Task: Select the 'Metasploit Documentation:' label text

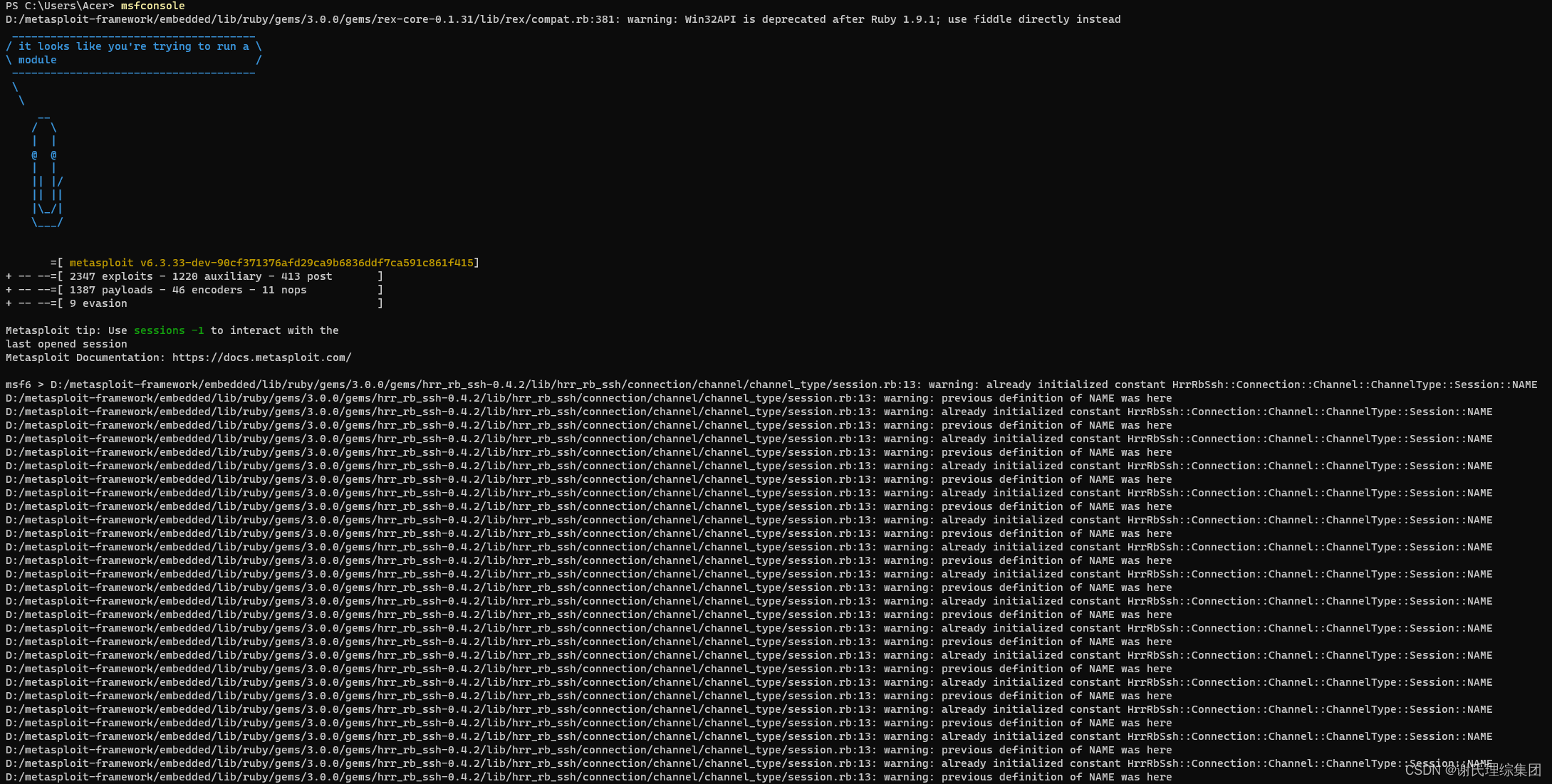Action: [x=85, y=357]
